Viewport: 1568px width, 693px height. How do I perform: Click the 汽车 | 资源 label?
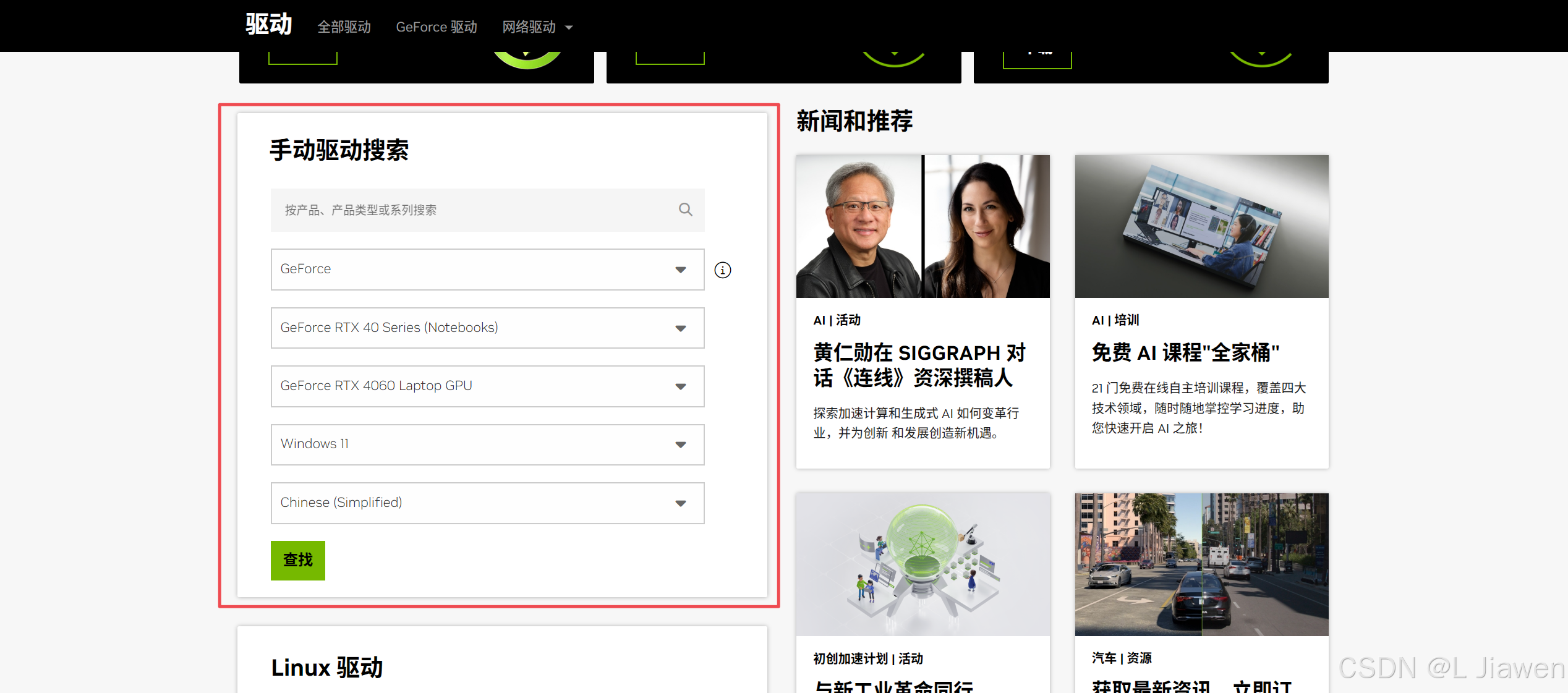point(1122,658)
